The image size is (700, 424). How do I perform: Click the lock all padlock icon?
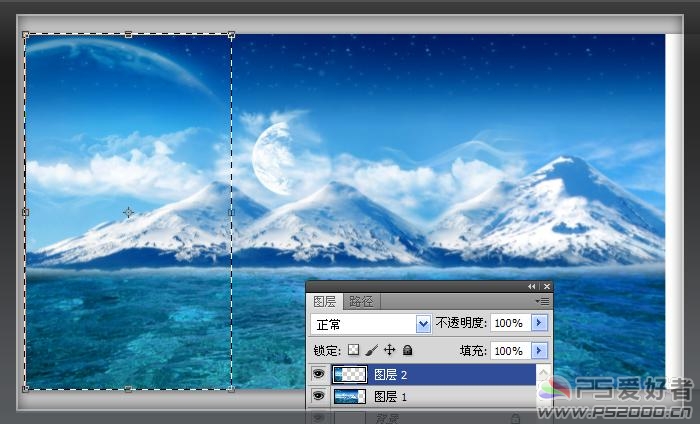coord(407,351)
